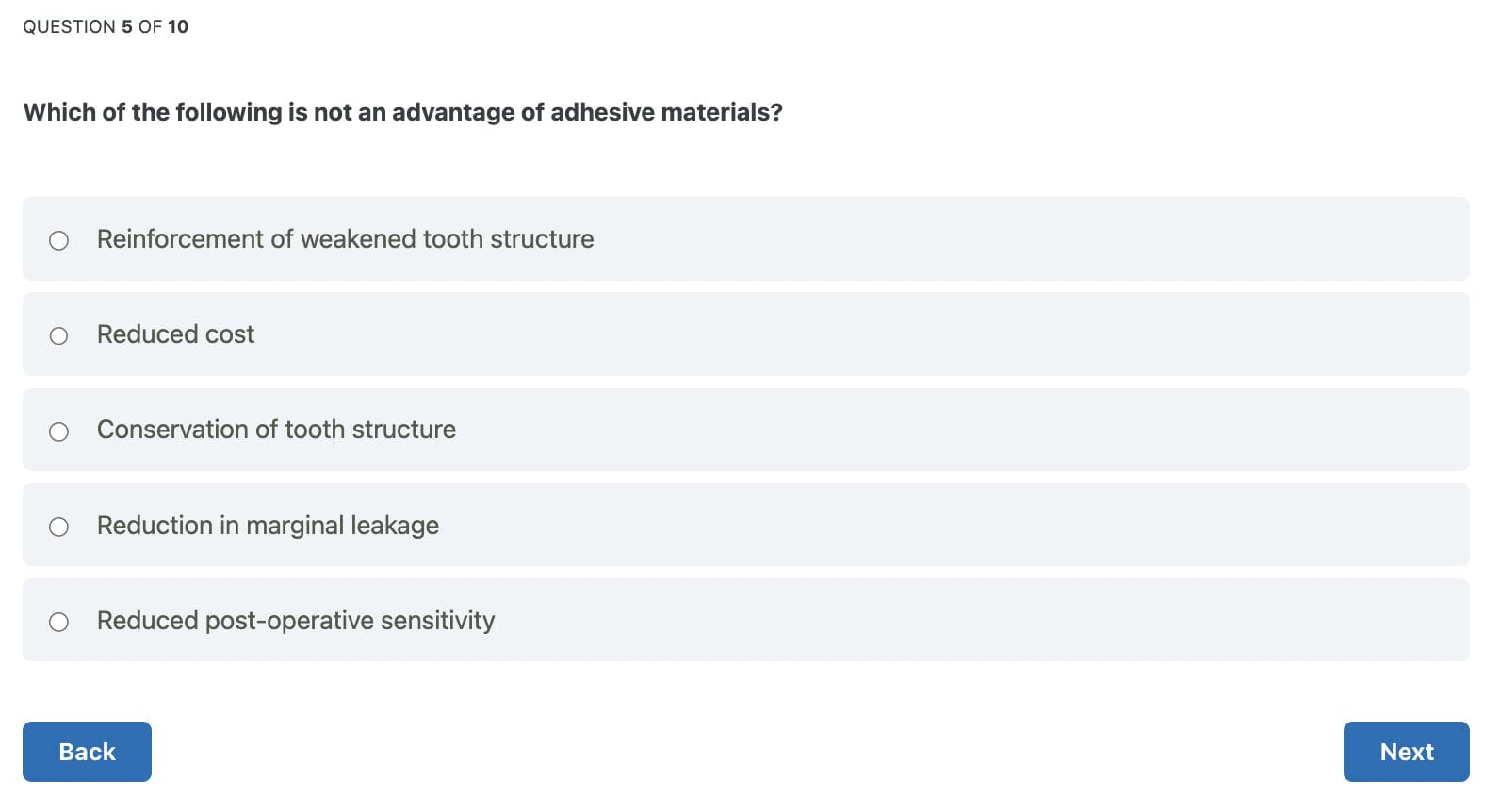Click the "Conservation of tooth structure" label text

coord(276,430)
